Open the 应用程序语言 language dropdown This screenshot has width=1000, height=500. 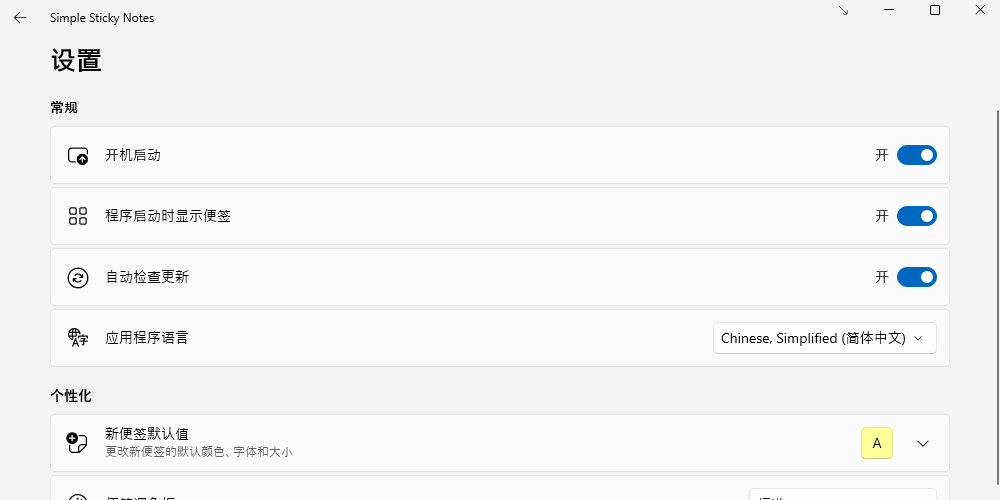(824, 338)
